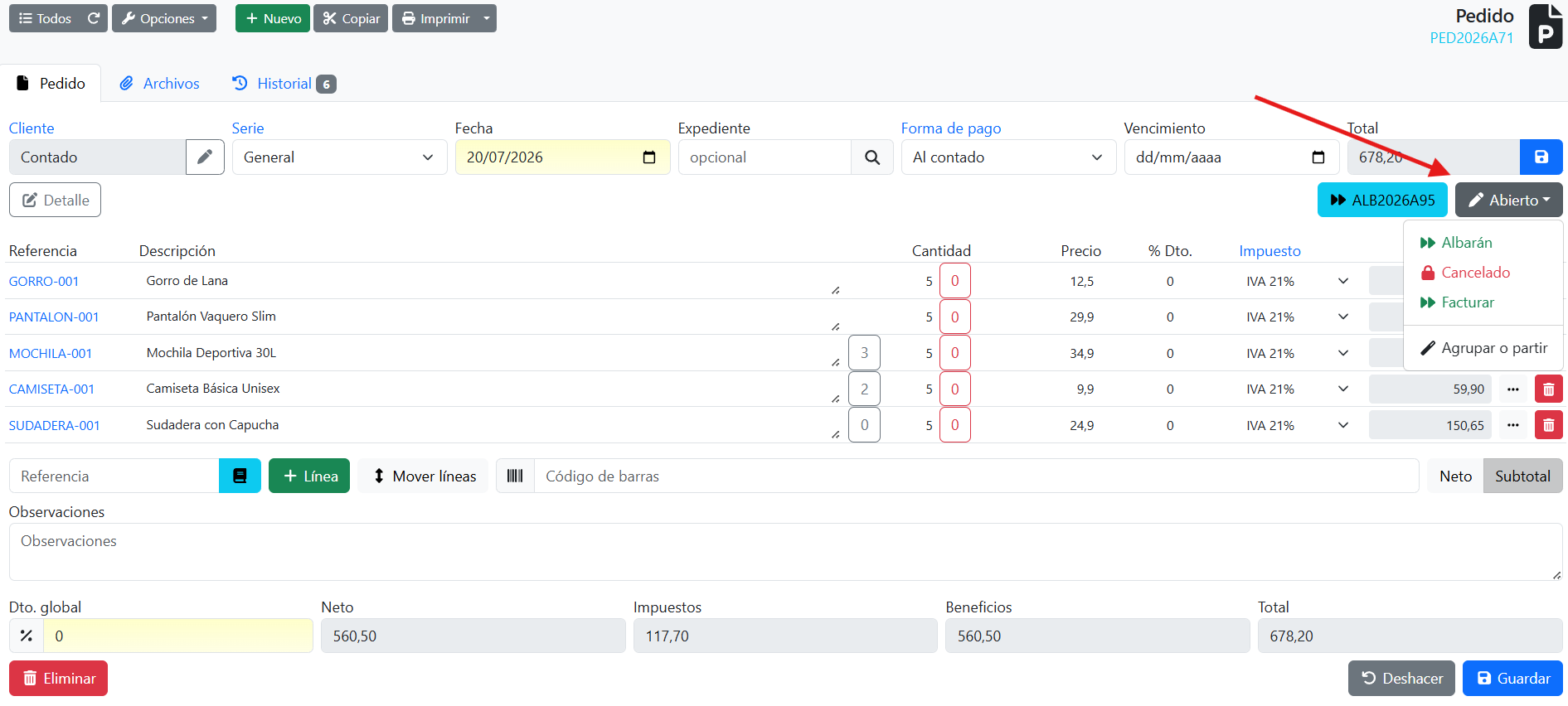
Task: Expand the Opciones dropdown
Action: click(x=164, y=18)
